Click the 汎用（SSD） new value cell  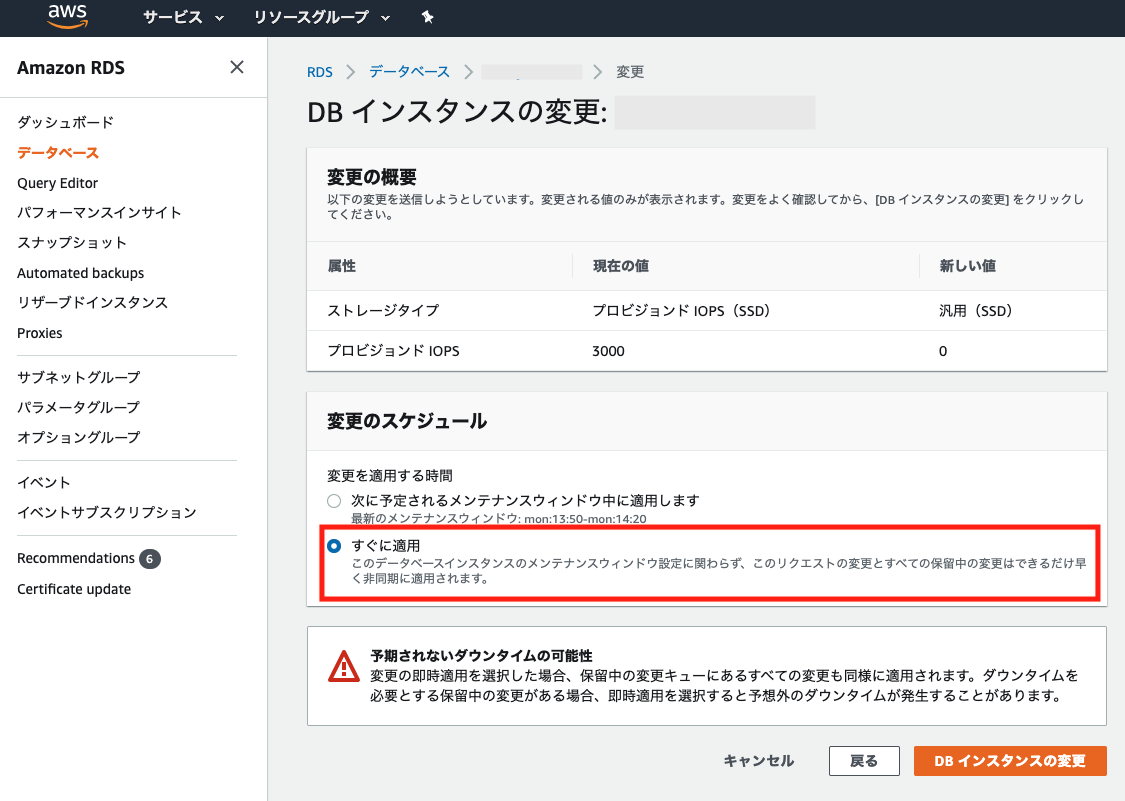(x=976, y=311)
